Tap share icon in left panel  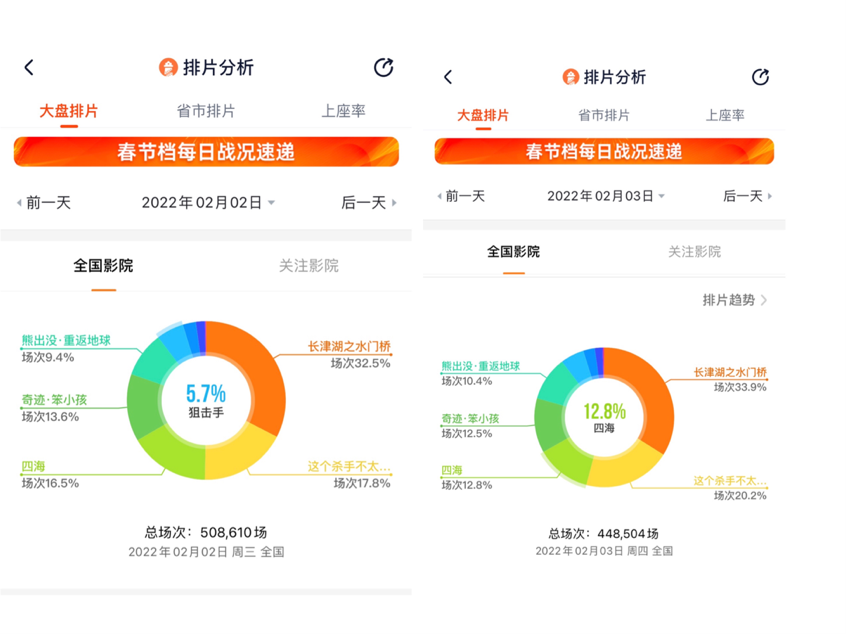point(383,67)
